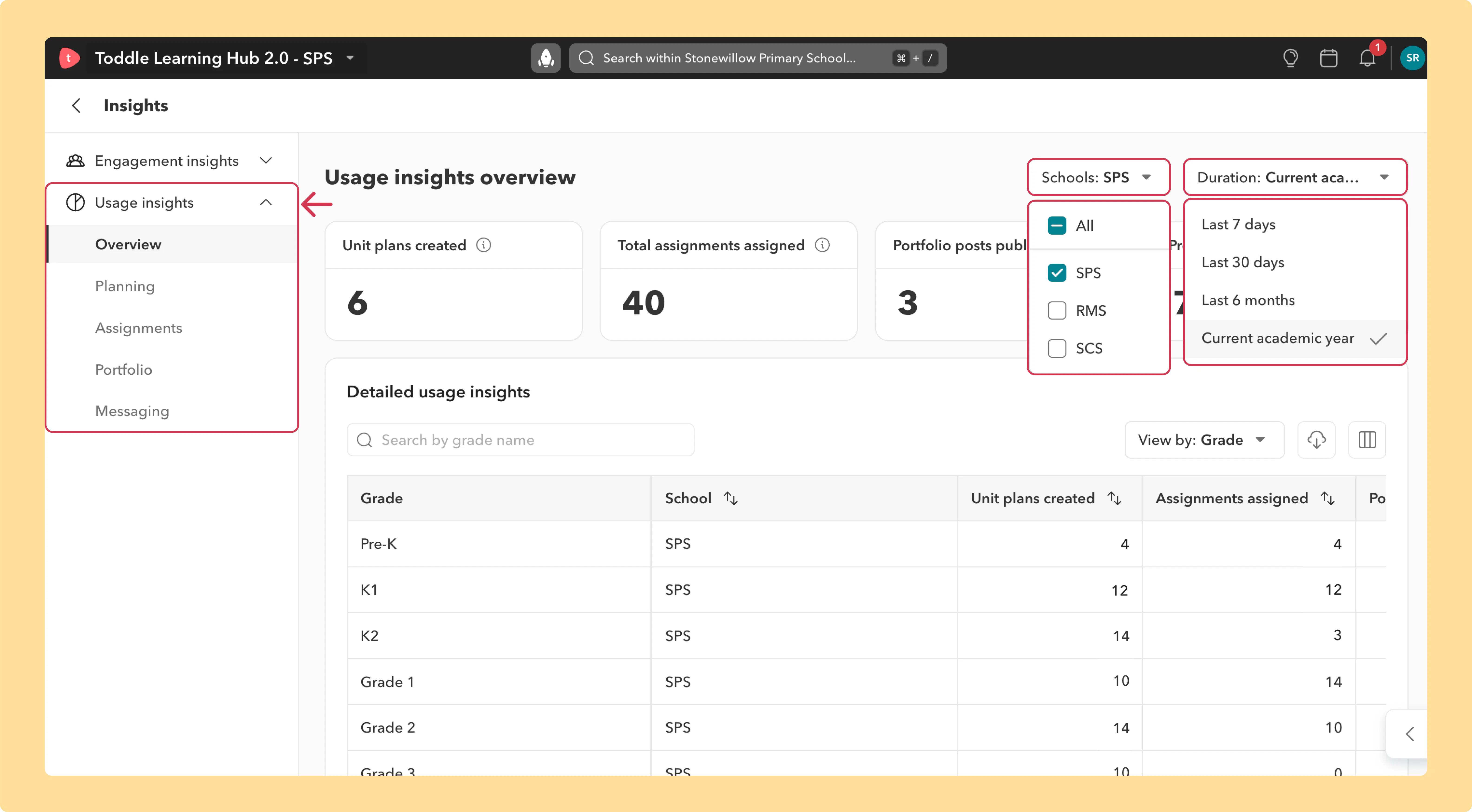The image size is (1472, 812).
Task: Click the Pre-K grade row
Action: [x=866, y=544]
